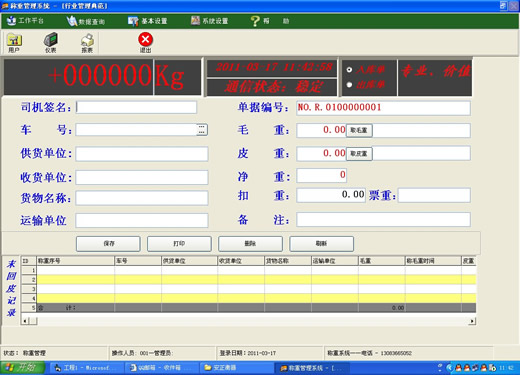Image resolution: width=520 pixels, height=375 pixels.
Task: Click the 毛重 column header in table
Action: point(382,261)
